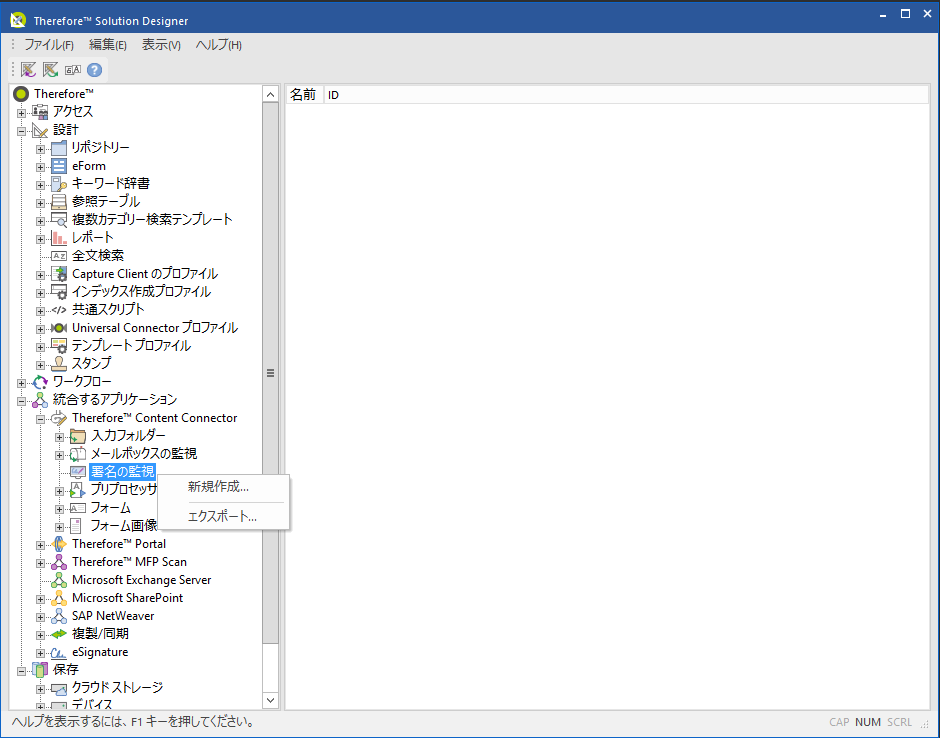
Task: Click the eForm icon
Action: [x=59, y=165]
